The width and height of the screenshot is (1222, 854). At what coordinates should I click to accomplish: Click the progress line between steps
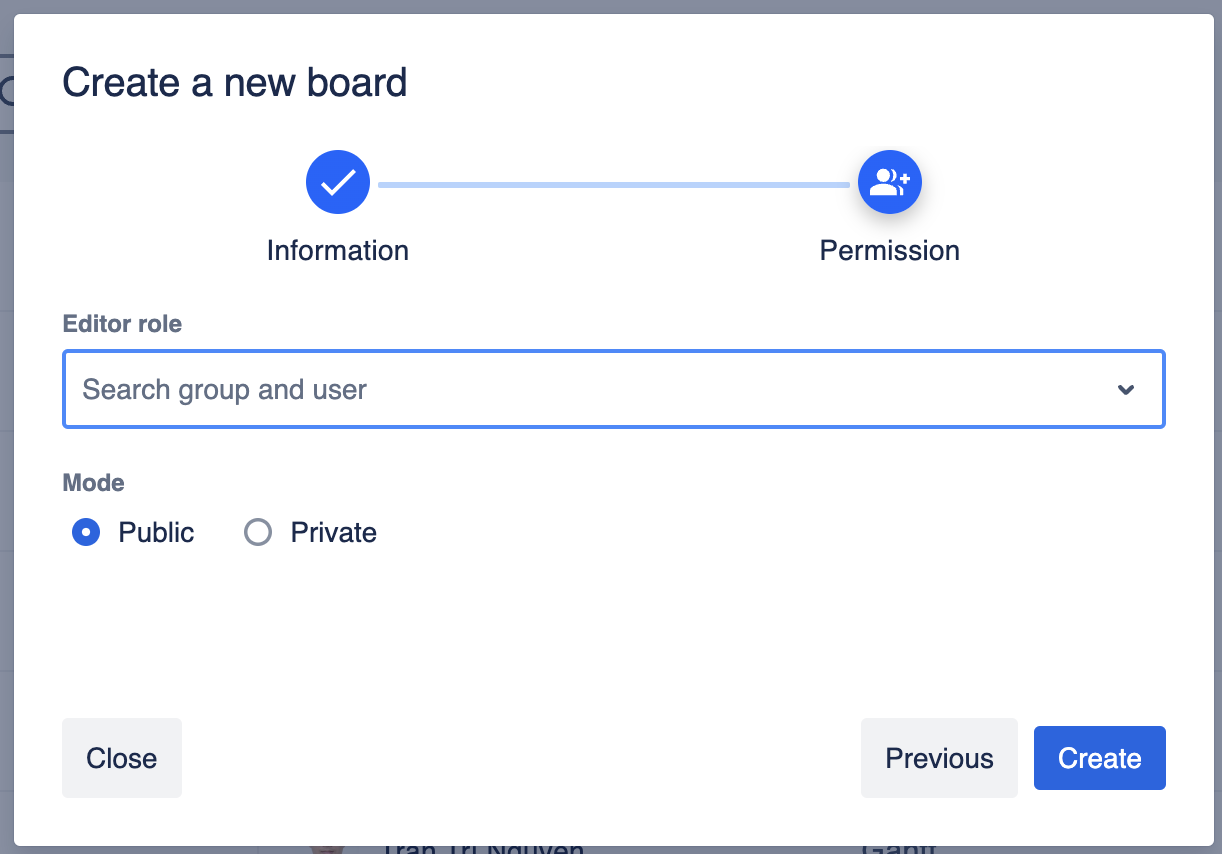tap(613, 184)
